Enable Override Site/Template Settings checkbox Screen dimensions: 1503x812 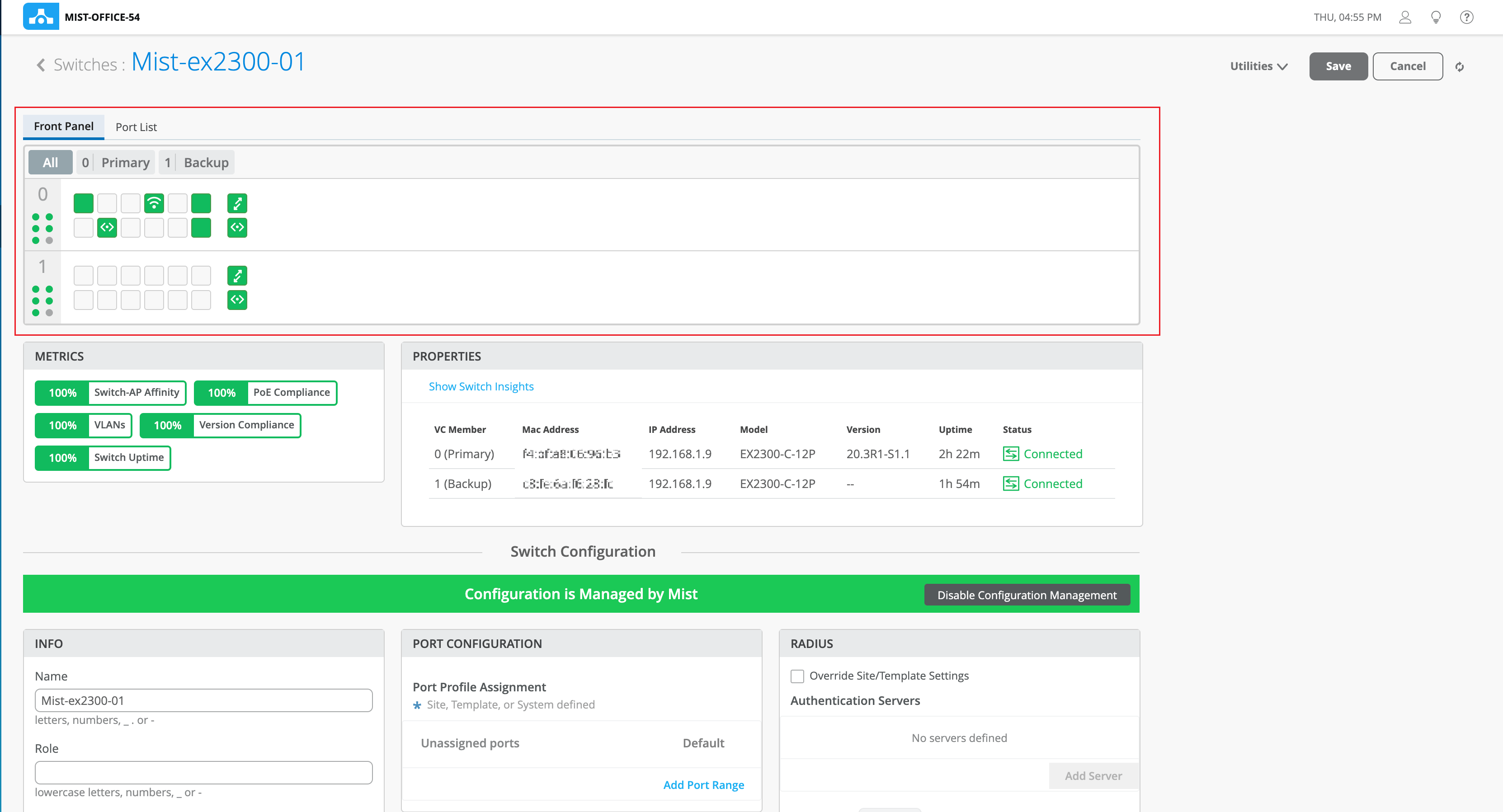797,676
